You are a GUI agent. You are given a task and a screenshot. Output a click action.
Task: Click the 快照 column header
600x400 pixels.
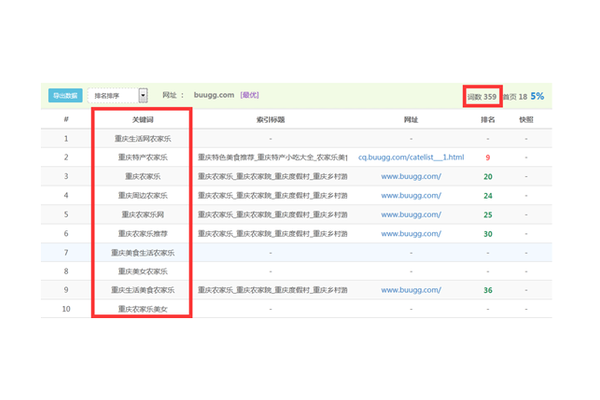pyautogui.click(x=526, y=120)
